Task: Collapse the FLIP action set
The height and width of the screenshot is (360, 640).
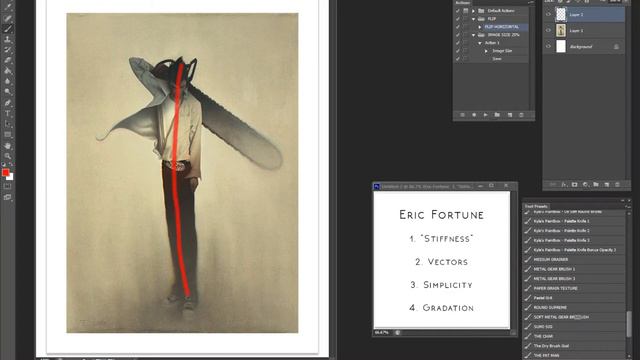Action: coord(473,19)
